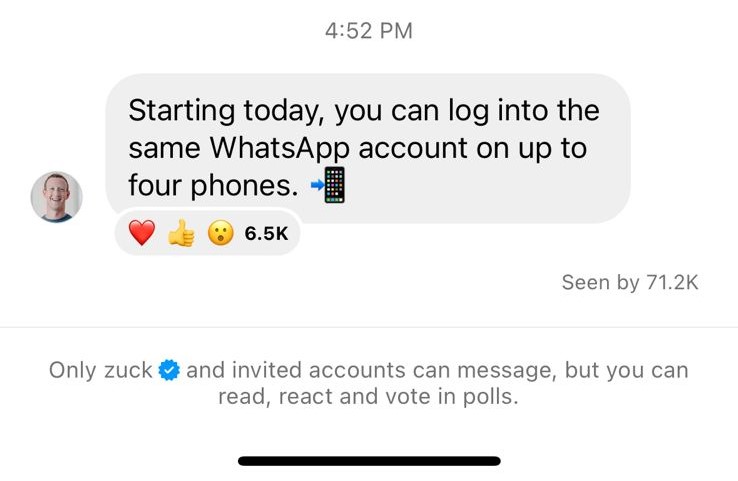Click the blue verified badge beside zuck

(170, 371)
